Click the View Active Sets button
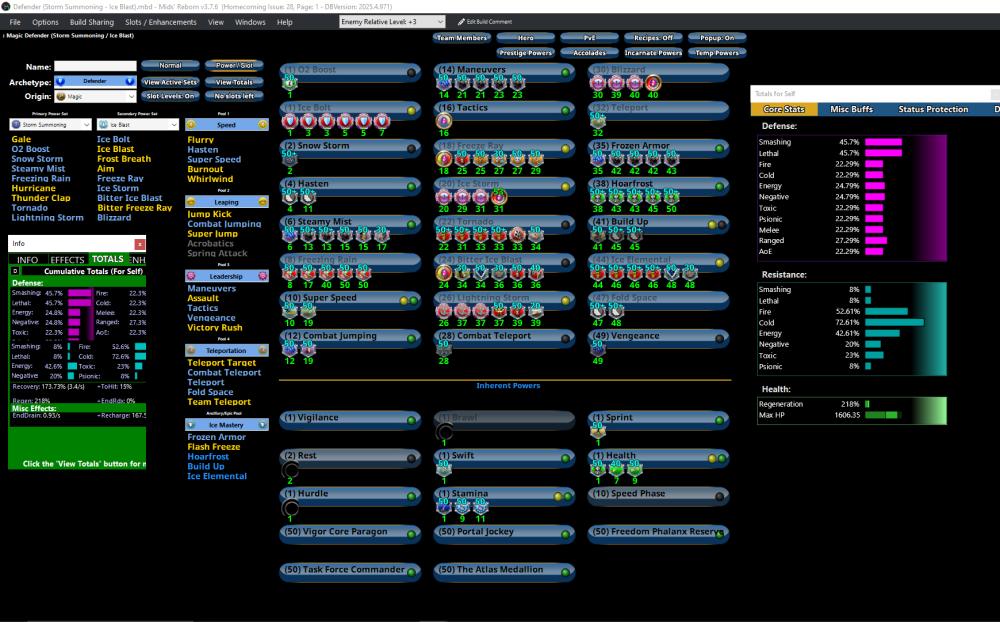Screen dimensions: 1000x622 (x=169, y=82)
